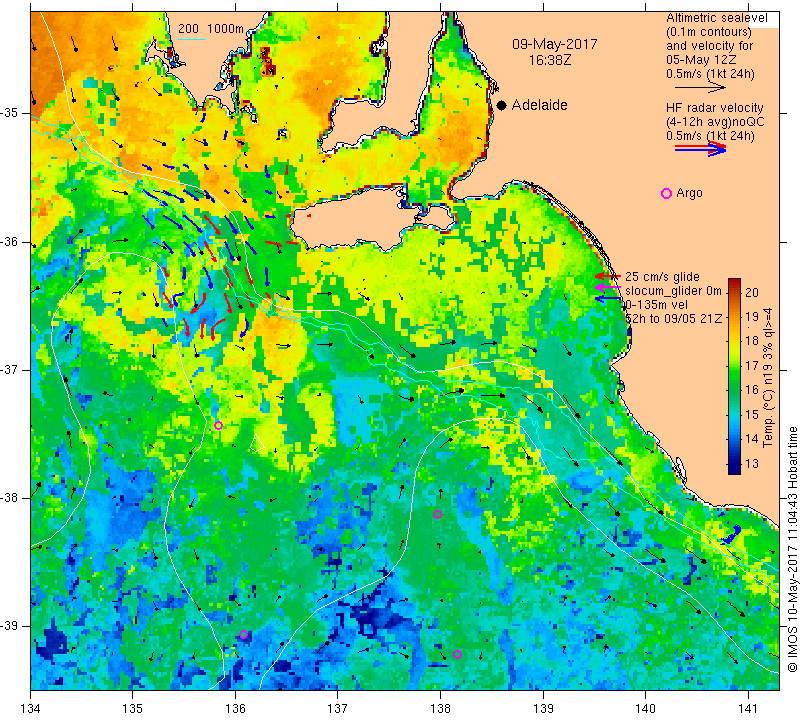This screenshot has height=720, width=800.
Task: Click the '200 1000m' depth contour label
Action: 211,29
